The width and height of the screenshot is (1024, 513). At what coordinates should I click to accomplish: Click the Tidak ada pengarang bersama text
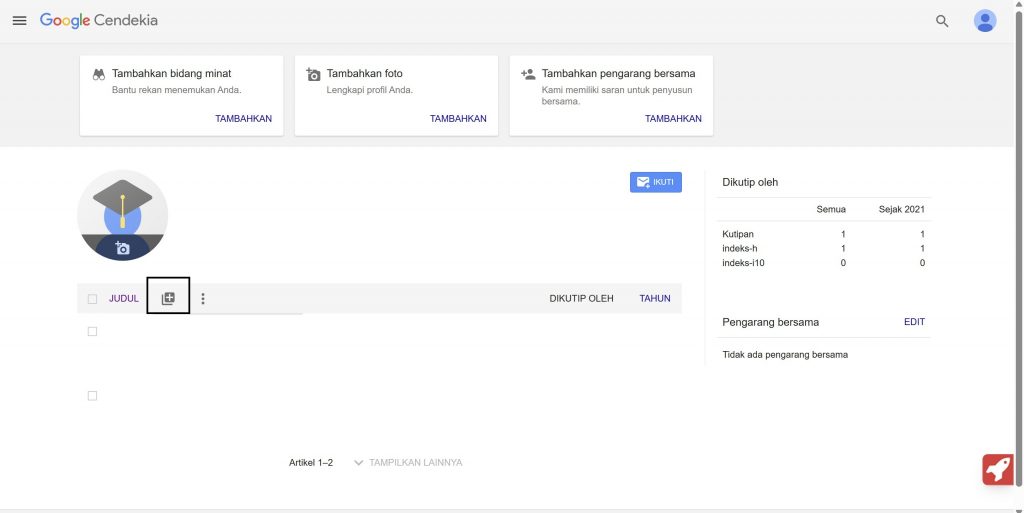(x=785, y=355)
